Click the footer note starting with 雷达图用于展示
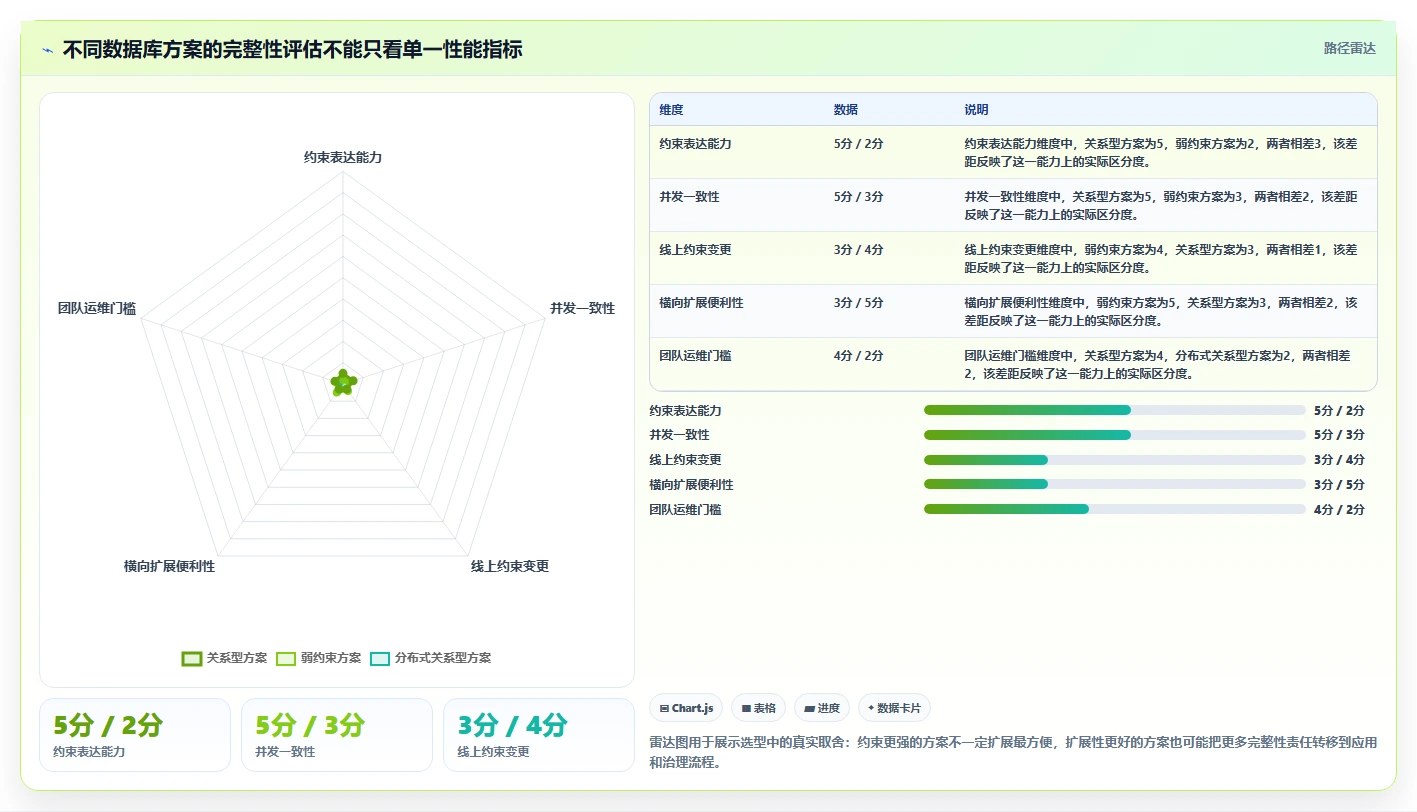 1013,752
